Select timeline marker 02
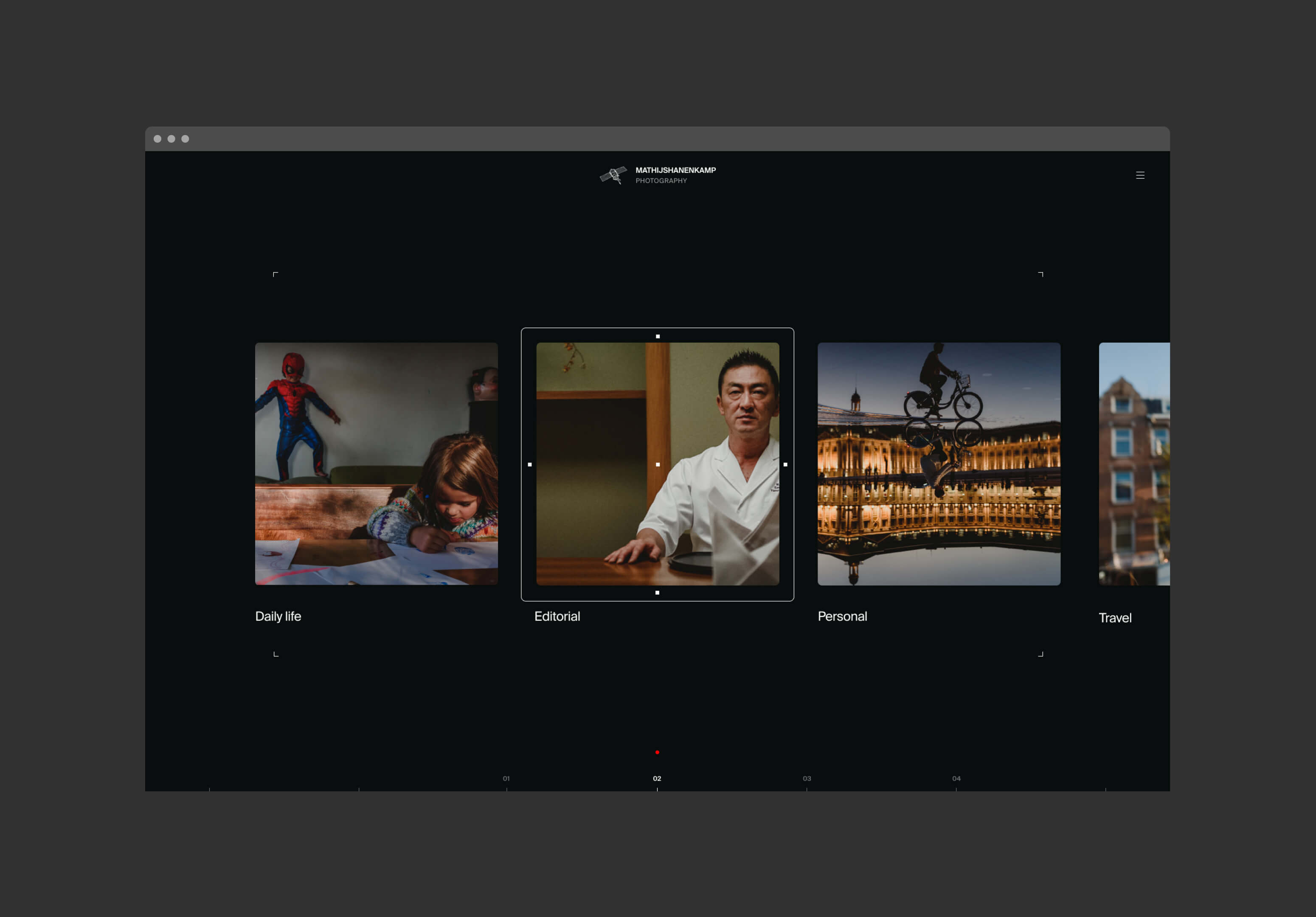The width and height of the screenshot is (1316, 917). coord(657,778)
